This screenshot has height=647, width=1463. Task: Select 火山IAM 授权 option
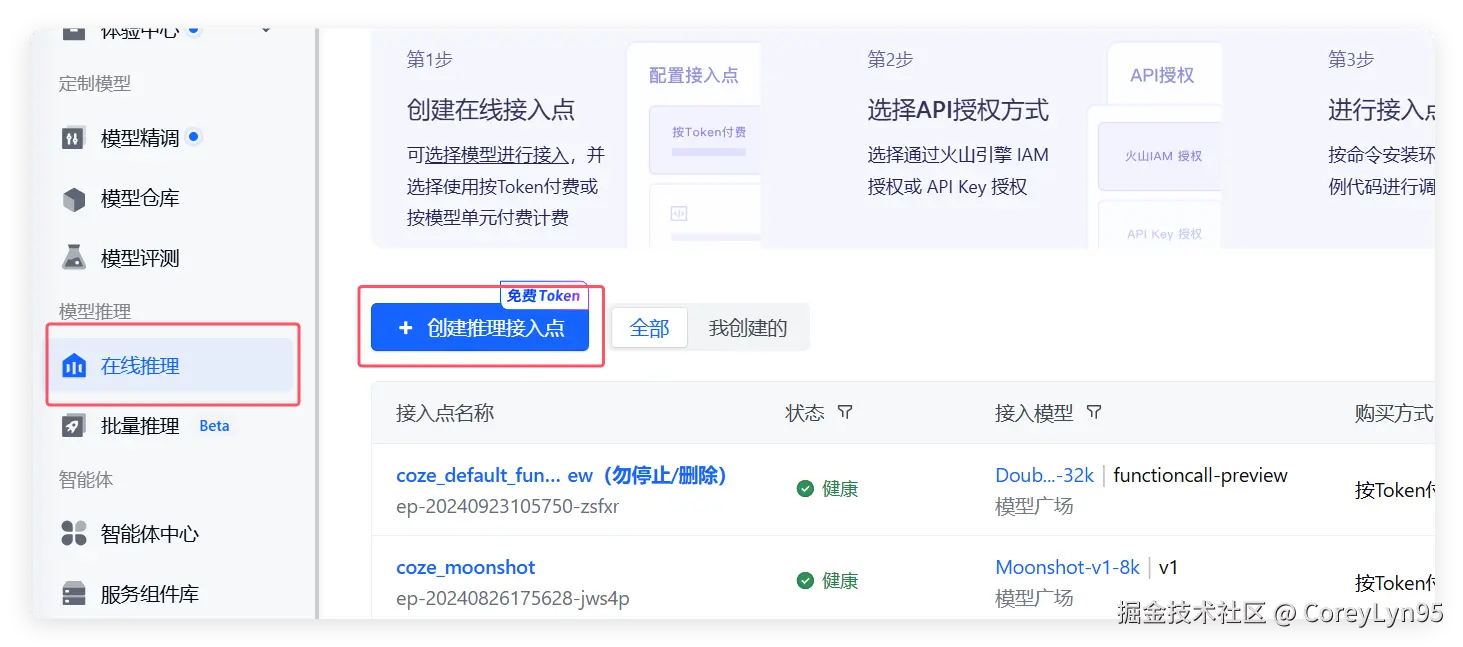(1165, 156)
